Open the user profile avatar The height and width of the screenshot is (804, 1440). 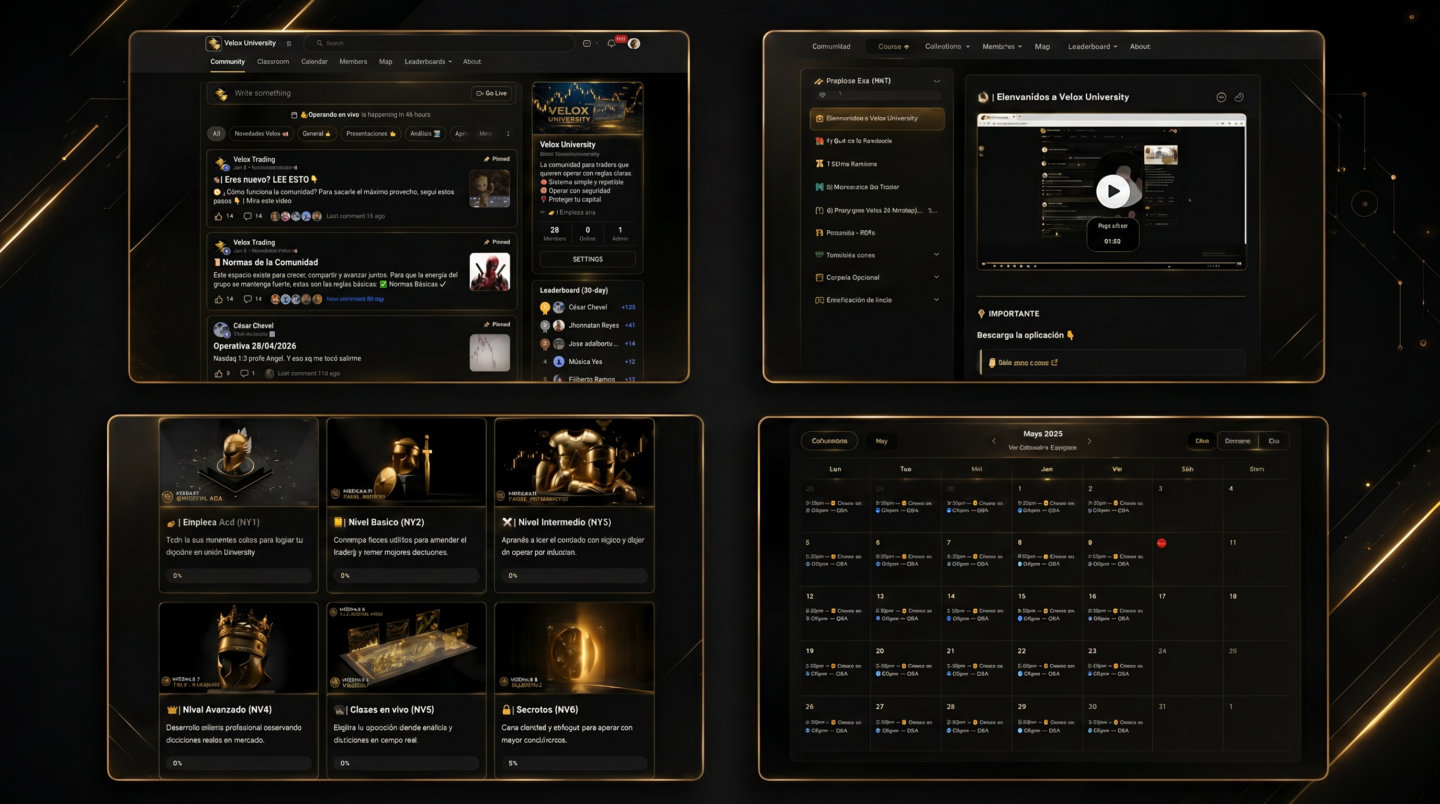tap(634, 44)
